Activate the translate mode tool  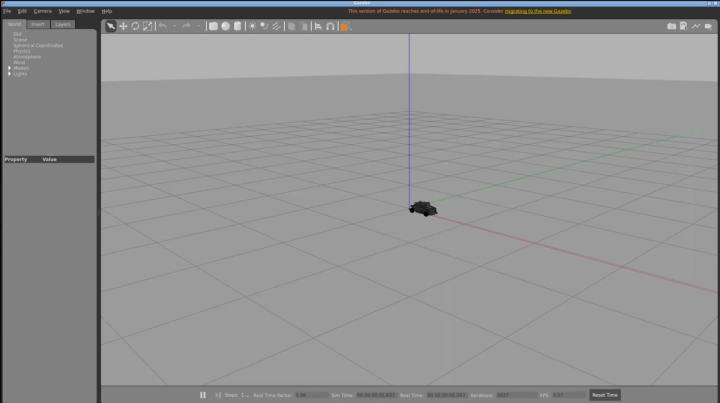[x=123, y=26]
